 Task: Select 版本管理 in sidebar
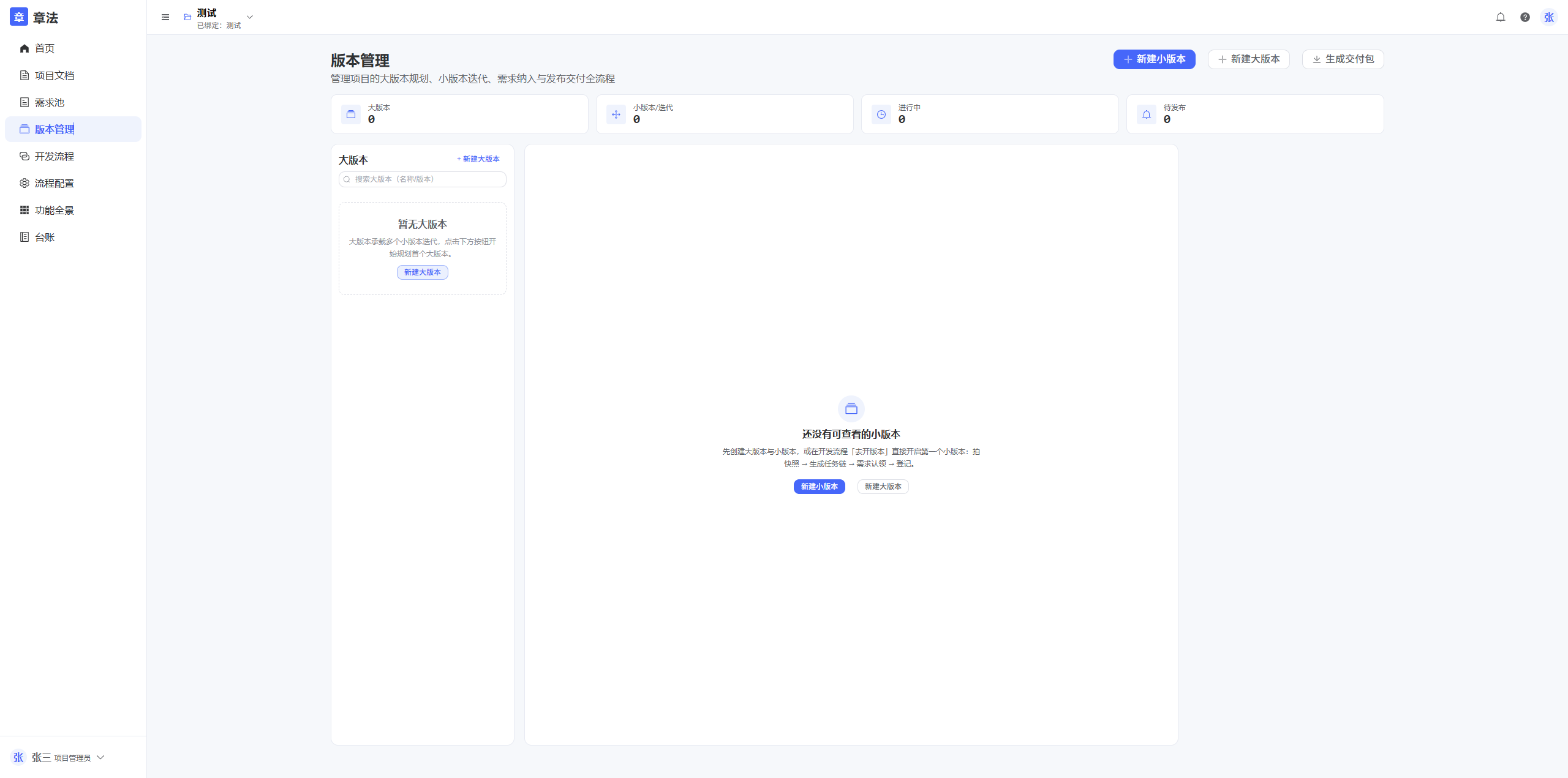point(73,129)
